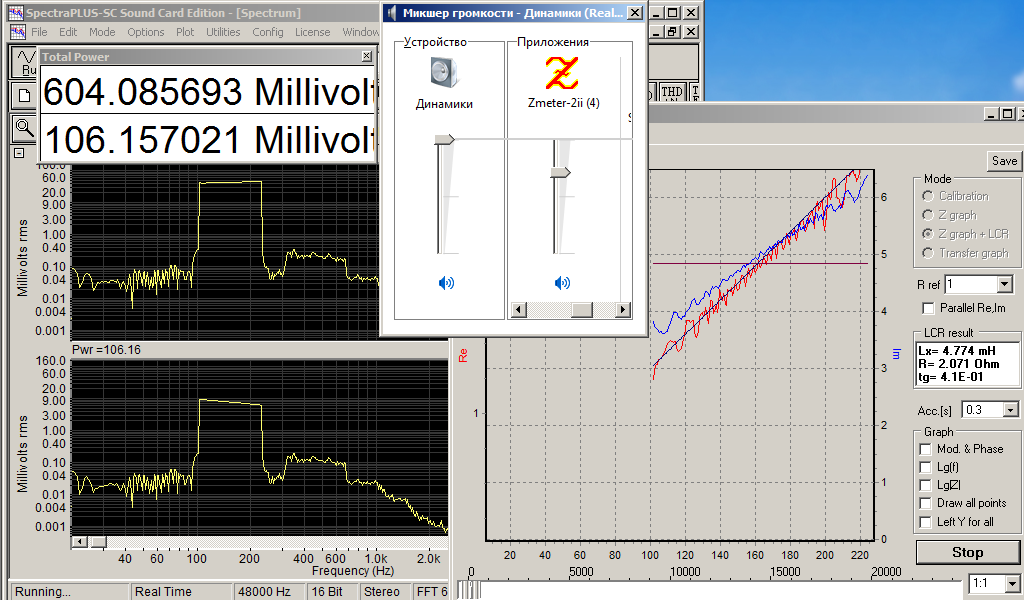1024x600 pixels.
Task: Open the Mode menu
Action: (x=102, y=32)
